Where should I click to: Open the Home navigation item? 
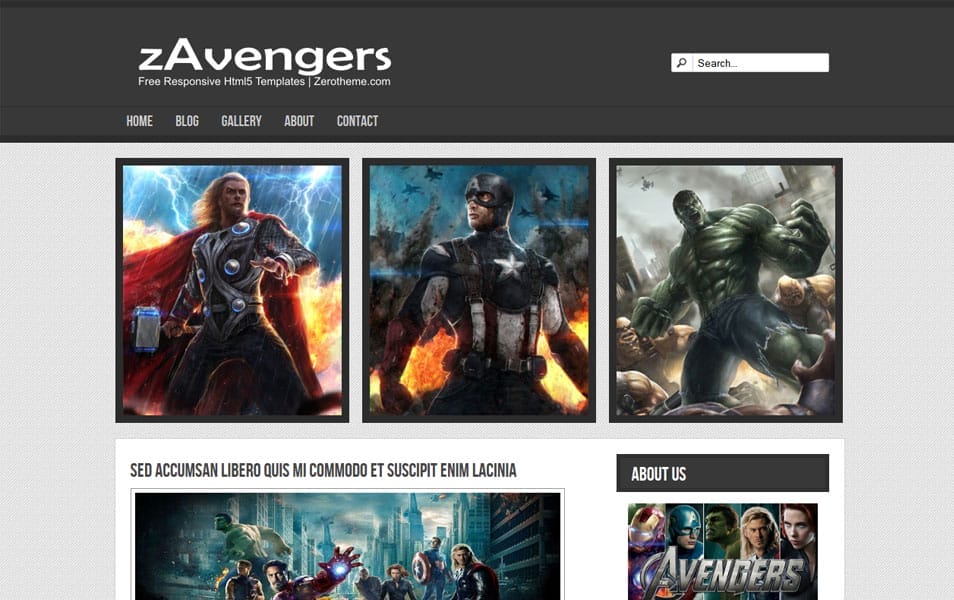click(x=138, y=121)
